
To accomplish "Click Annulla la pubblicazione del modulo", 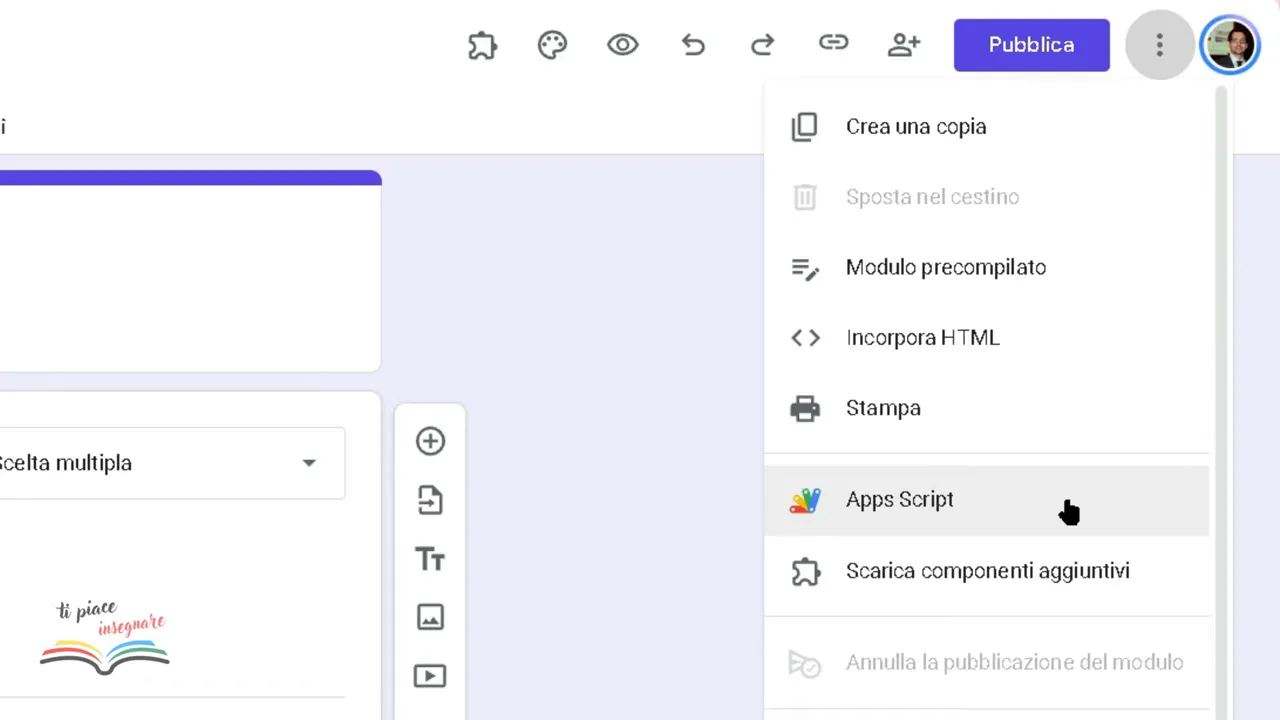I will coord(987,663).
